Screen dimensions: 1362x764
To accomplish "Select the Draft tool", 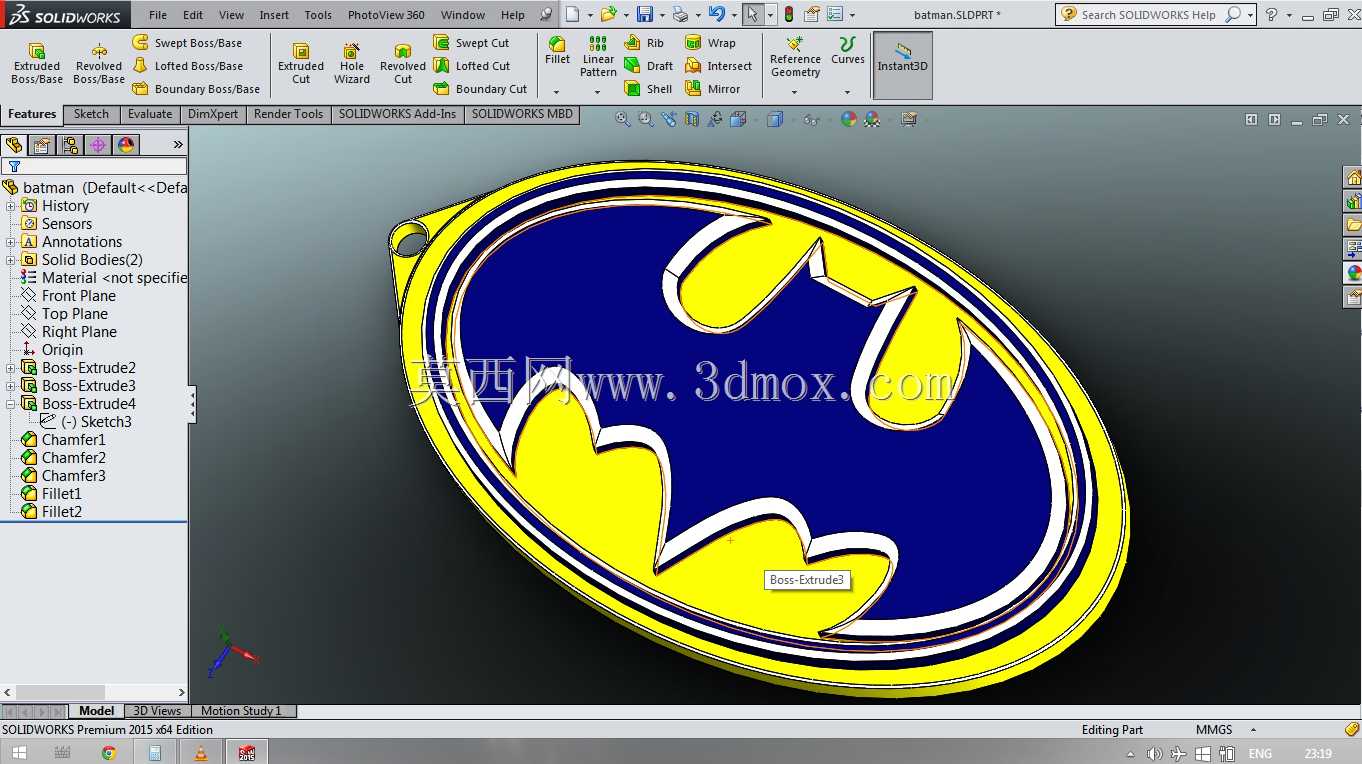I will [648, 66].
